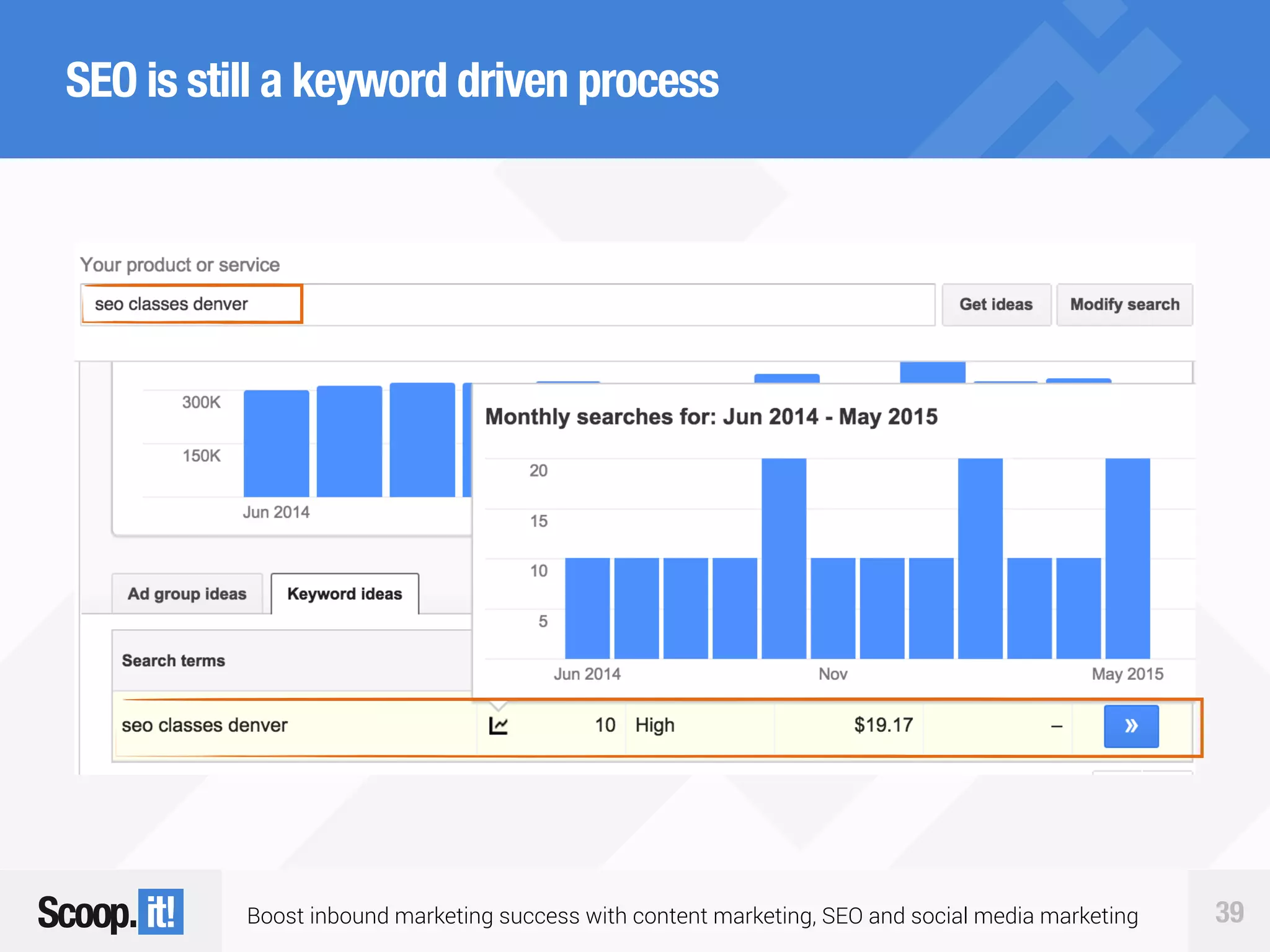Click the slide number 39

pyautogui.click(x=1229, y=912)
